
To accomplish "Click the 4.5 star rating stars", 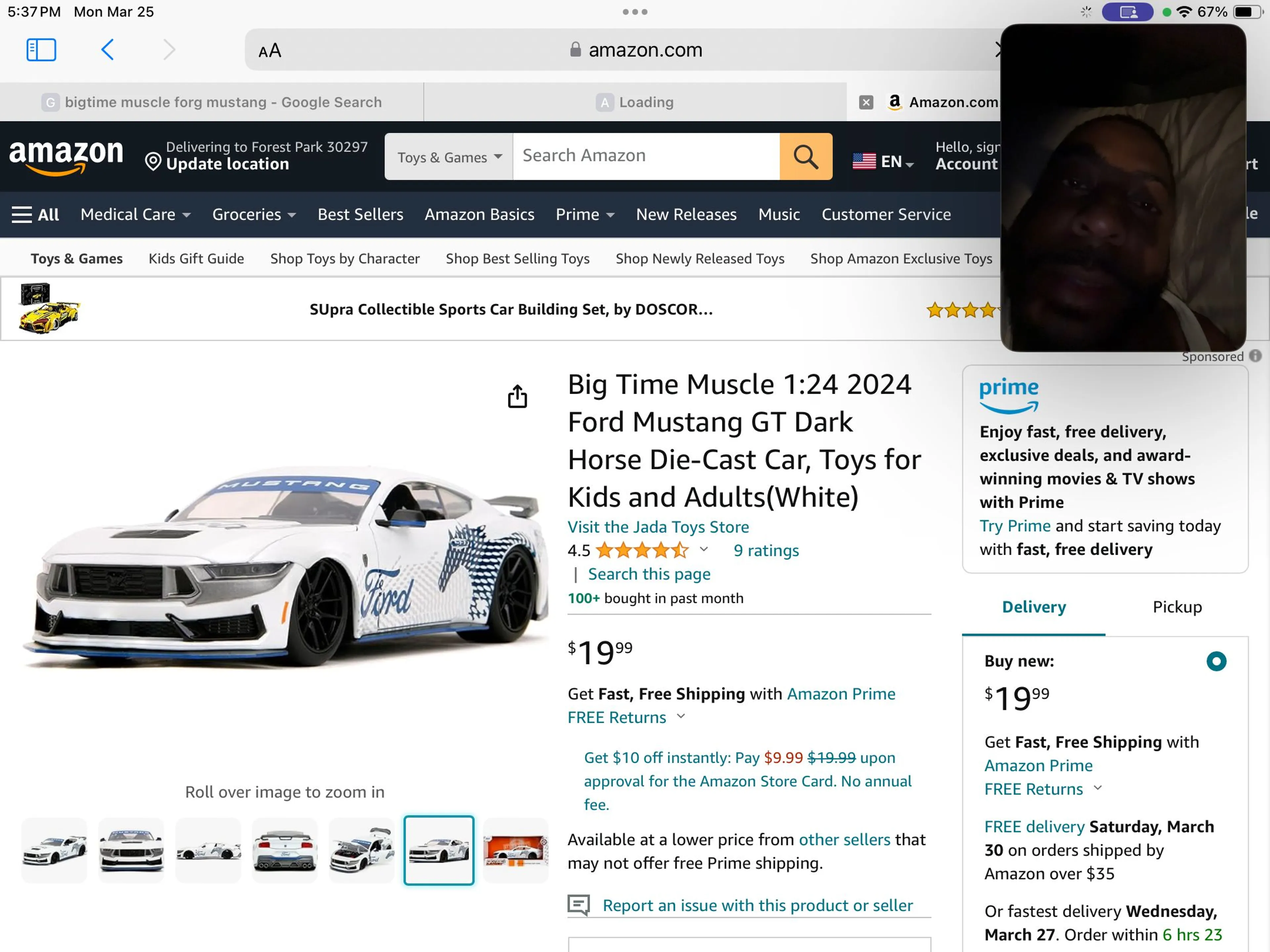I will tap(642, 550).
